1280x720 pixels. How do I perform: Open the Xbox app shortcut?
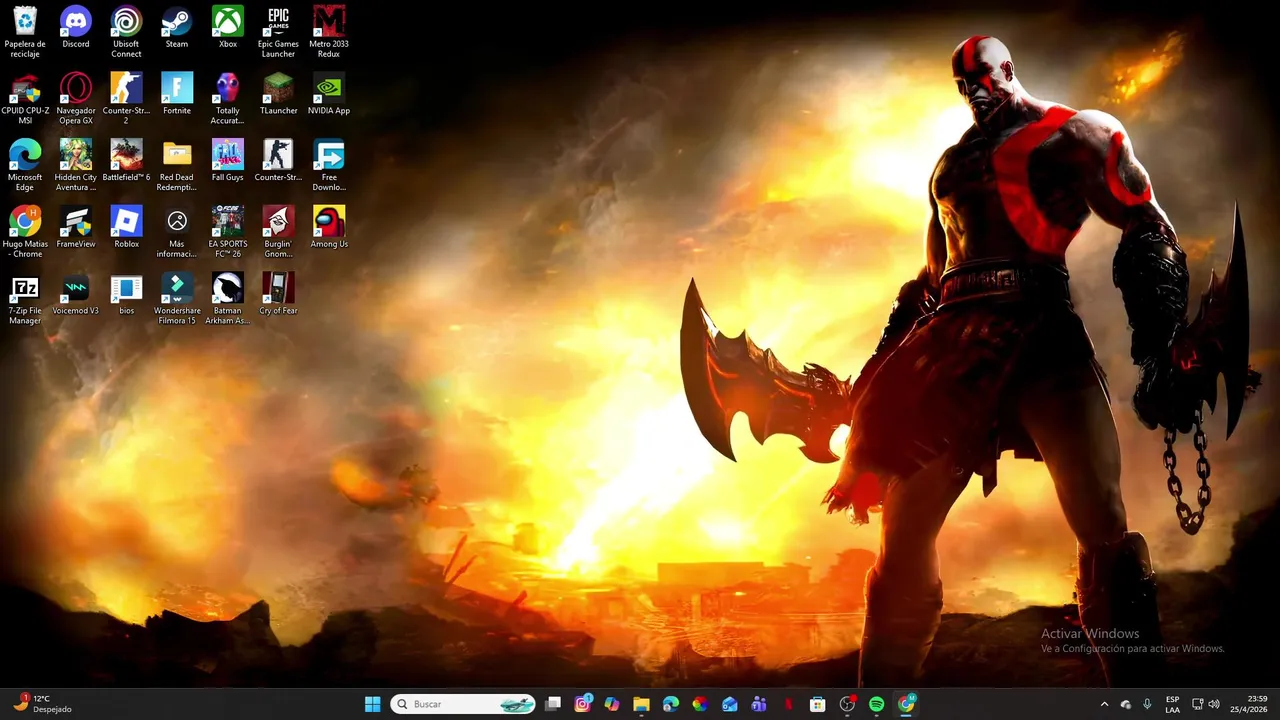point(228,27)
